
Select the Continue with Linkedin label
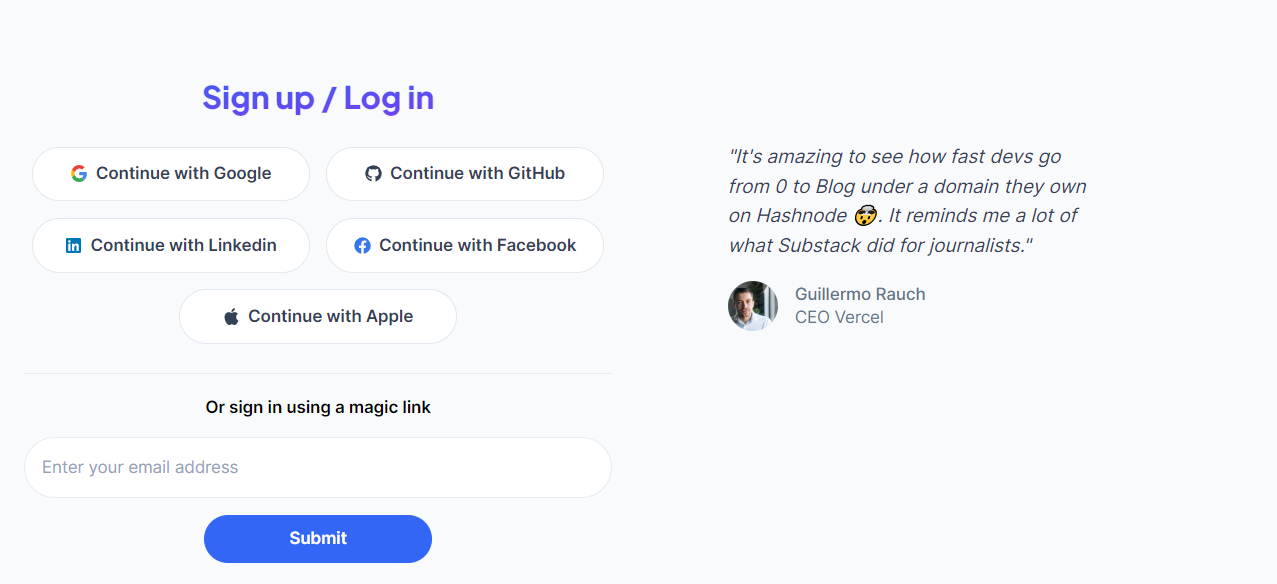point(183,245)
